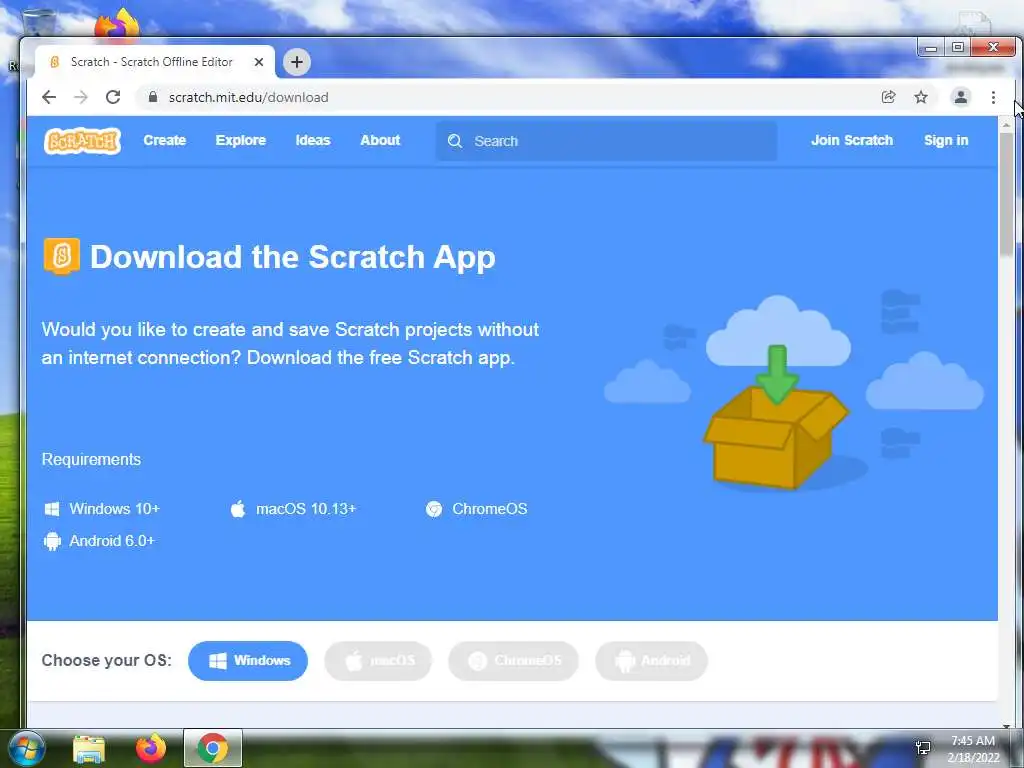Reload the page with refresh icon
Image resolution: width=1024 pixels, height=768 pixels.
click(113, 97)
